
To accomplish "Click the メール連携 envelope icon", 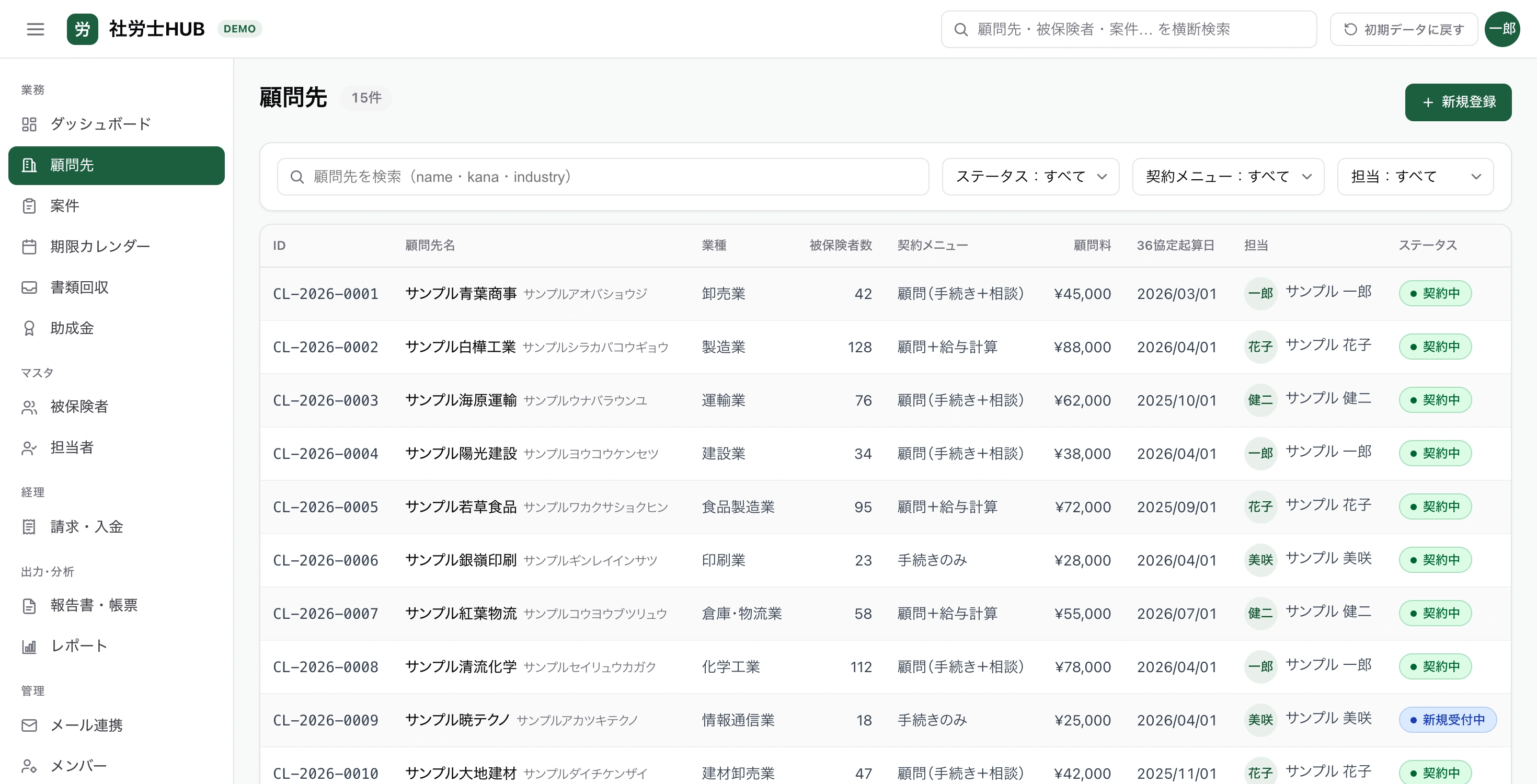I will 29,725.
